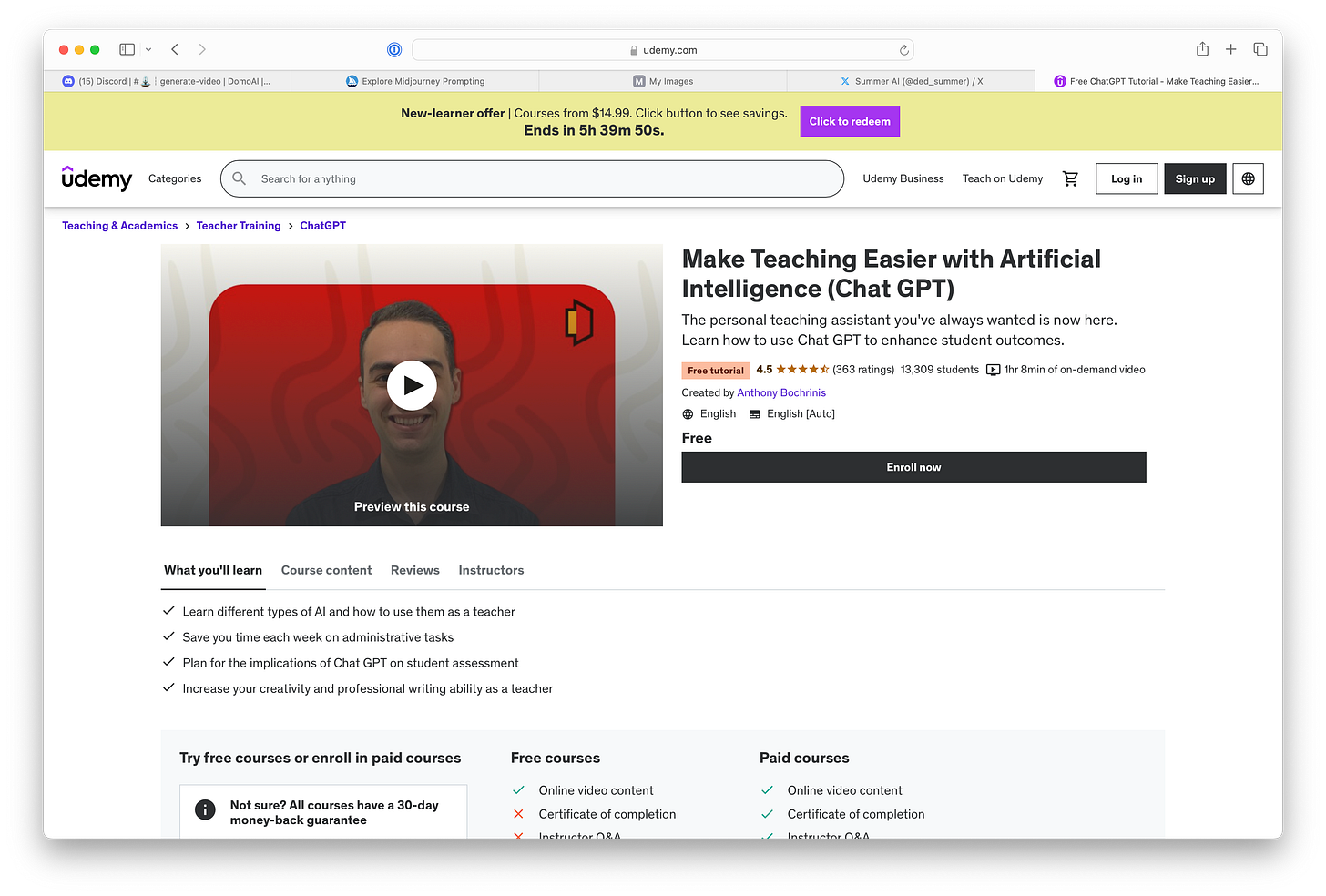
Task: Click the course title heading
Action: (892, 273)
